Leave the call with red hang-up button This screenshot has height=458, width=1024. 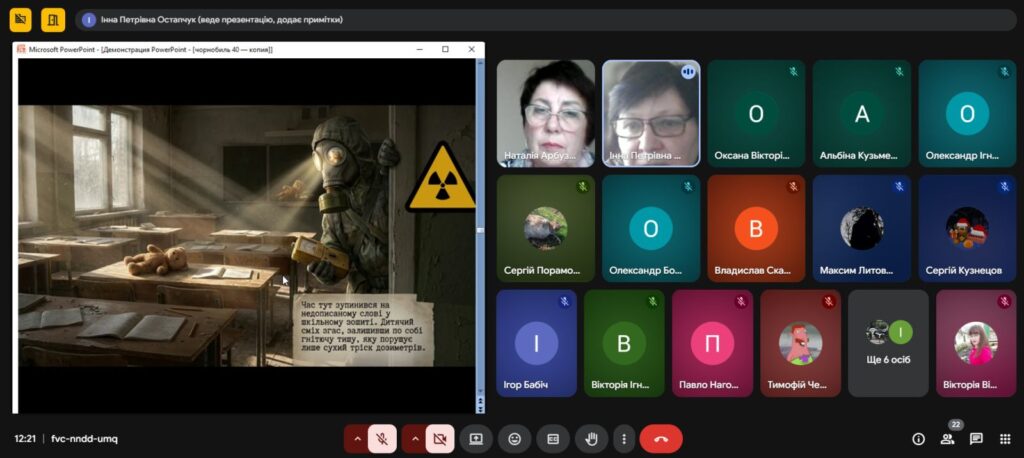point(660,438)
